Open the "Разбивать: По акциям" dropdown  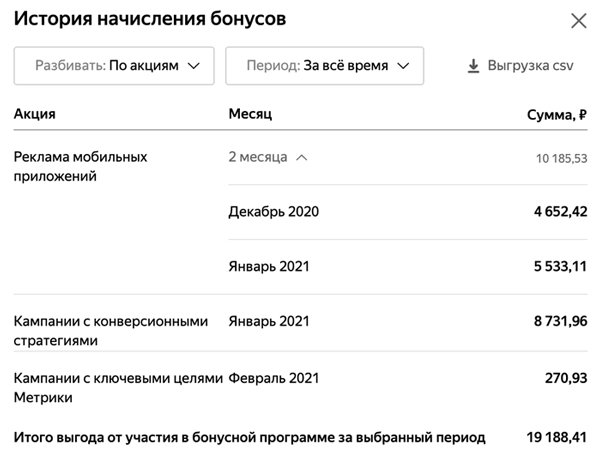[x=113, y=66]
